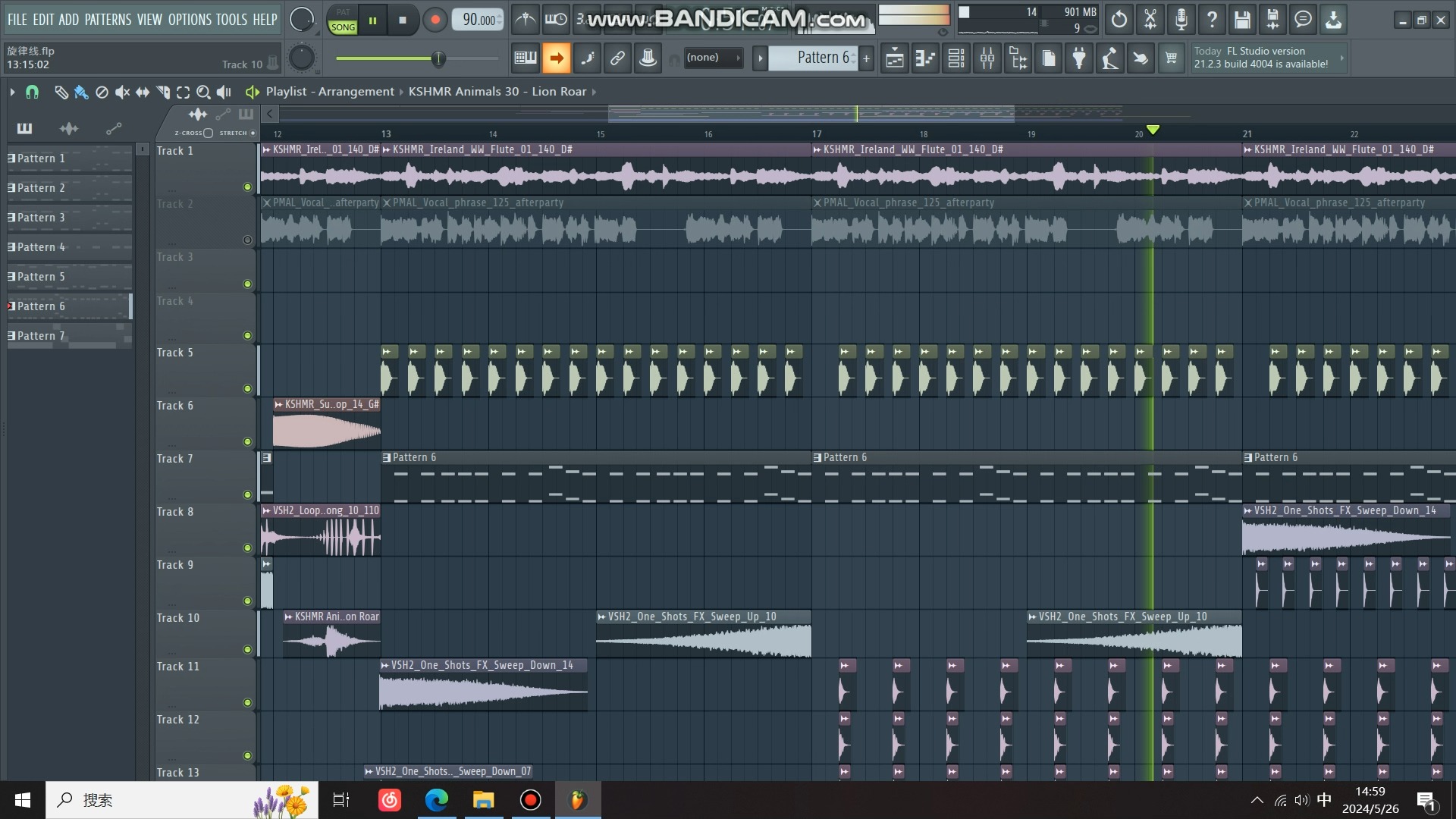Select the playlist Zoom magnifier tool
Image resolution: width=1456 pixels, height=819 pixels.
pyautogui.click(x=203, y=92)
